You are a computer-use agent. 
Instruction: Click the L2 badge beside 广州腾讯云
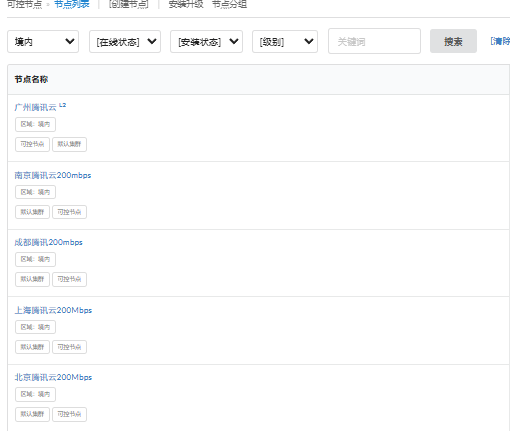tap(63, 105)
